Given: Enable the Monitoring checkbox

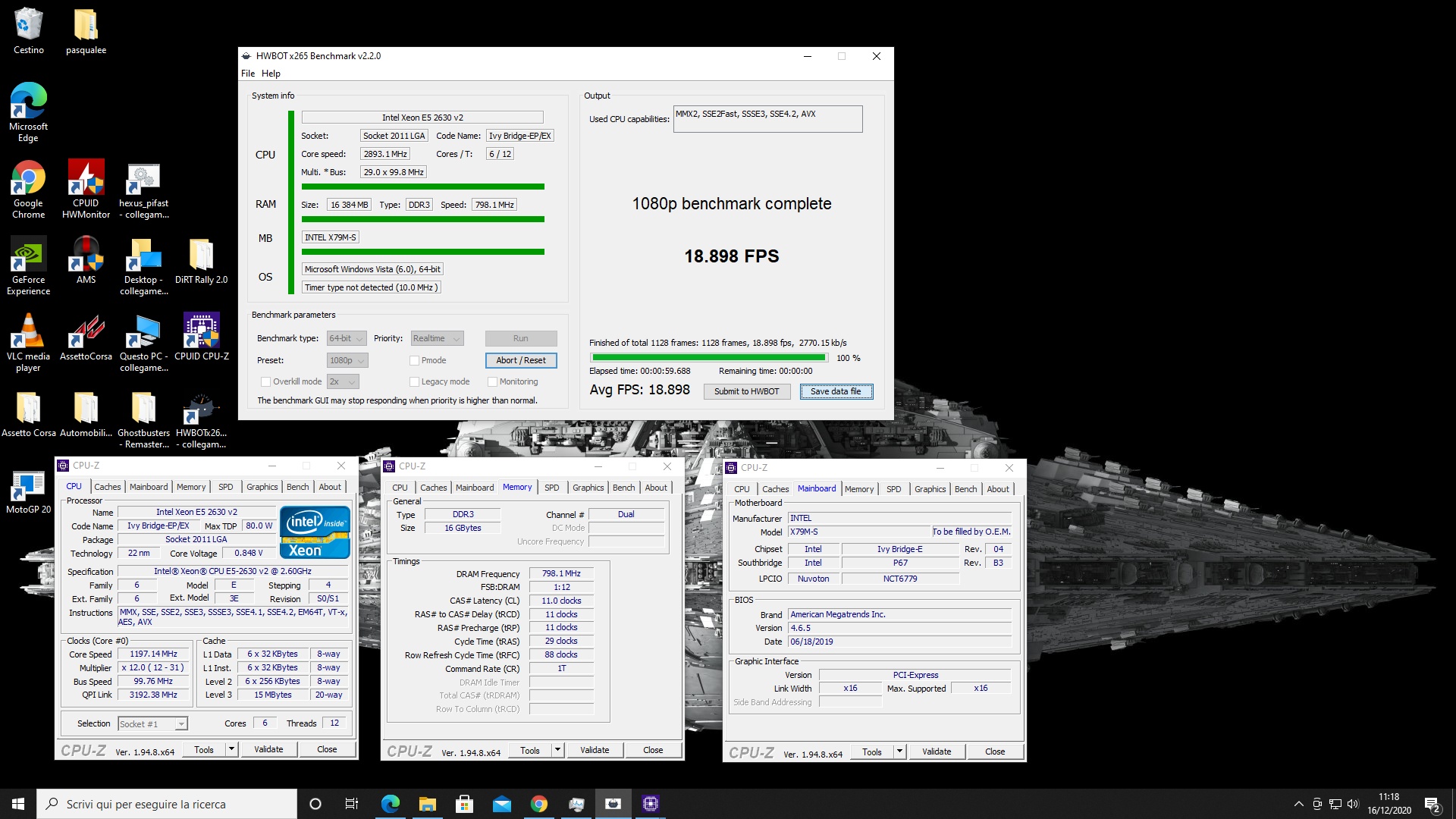Looking at the screenshot, I should [492, 381].
